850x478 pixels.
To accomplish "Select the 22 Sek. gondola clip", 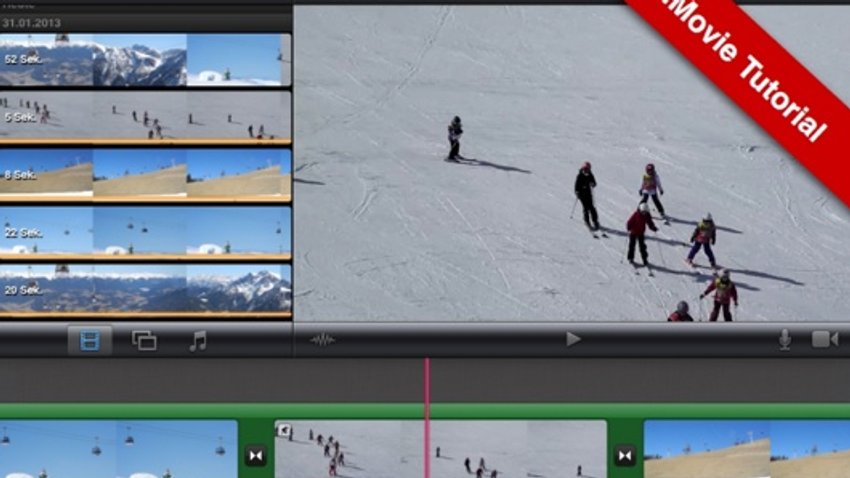I will pyautogui.click(x=145, y=232).
